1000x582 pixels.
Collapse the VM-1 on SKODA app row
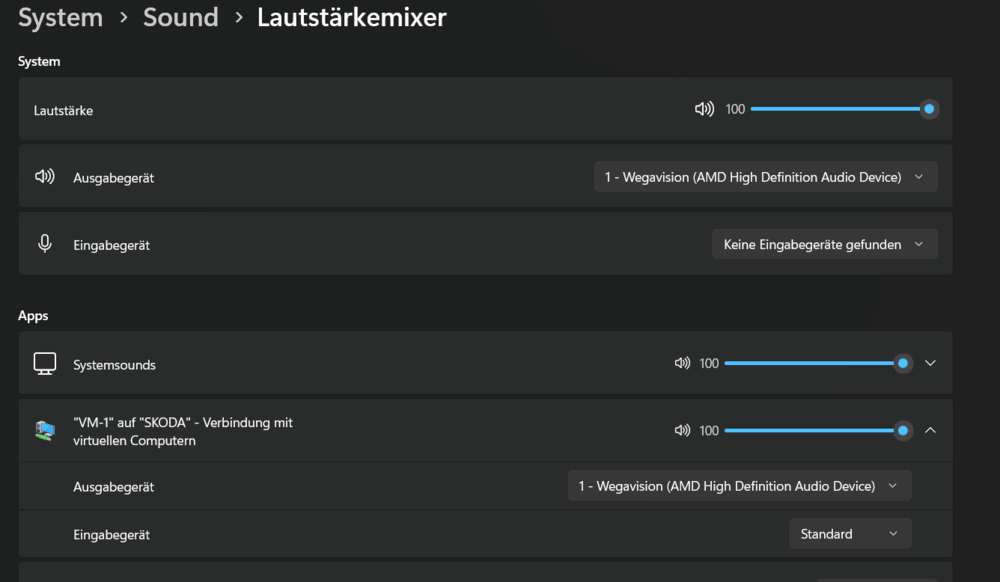(x=930, y=430)
